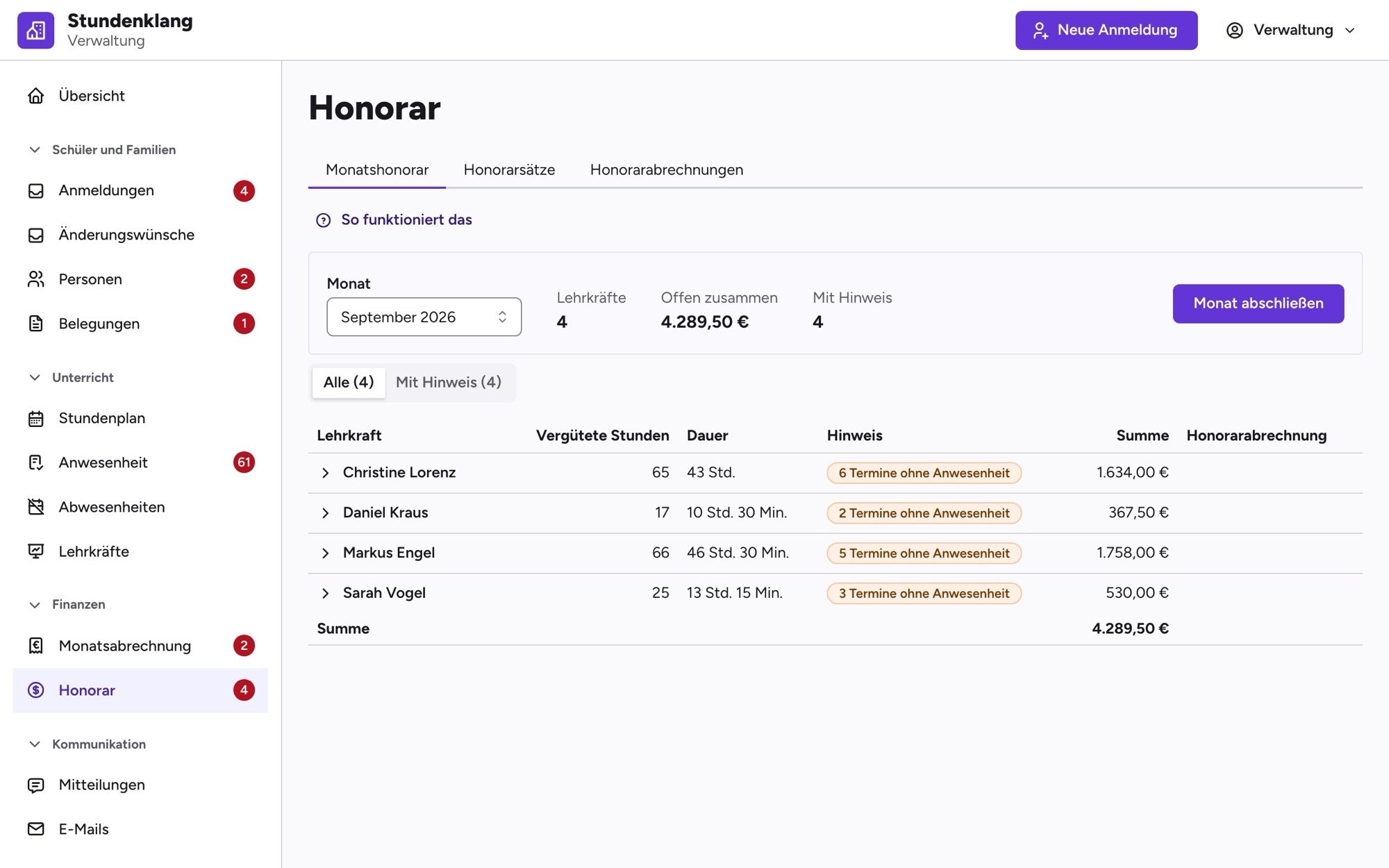
Task: Collapse the Unterricht sidebar section
Action: click(x=34, y=378)
